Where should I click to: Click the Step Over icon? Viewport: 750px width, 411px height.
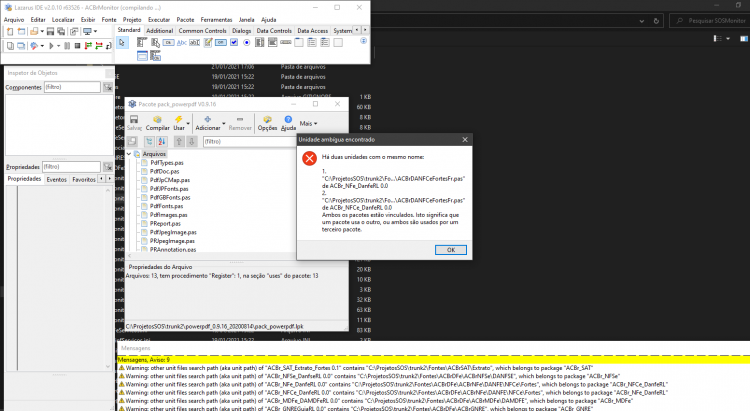click(x=99, y=46)
